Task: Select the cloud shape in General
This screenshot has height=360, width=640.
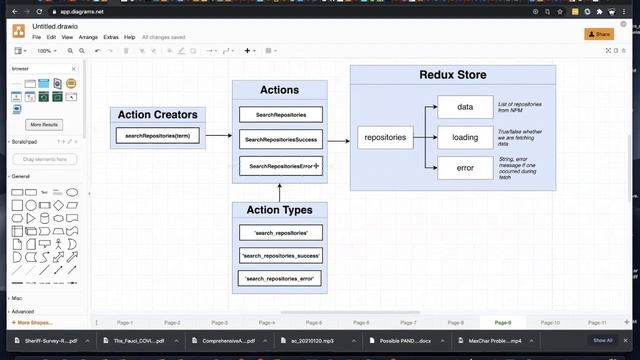Action: [x=58, y=218]
